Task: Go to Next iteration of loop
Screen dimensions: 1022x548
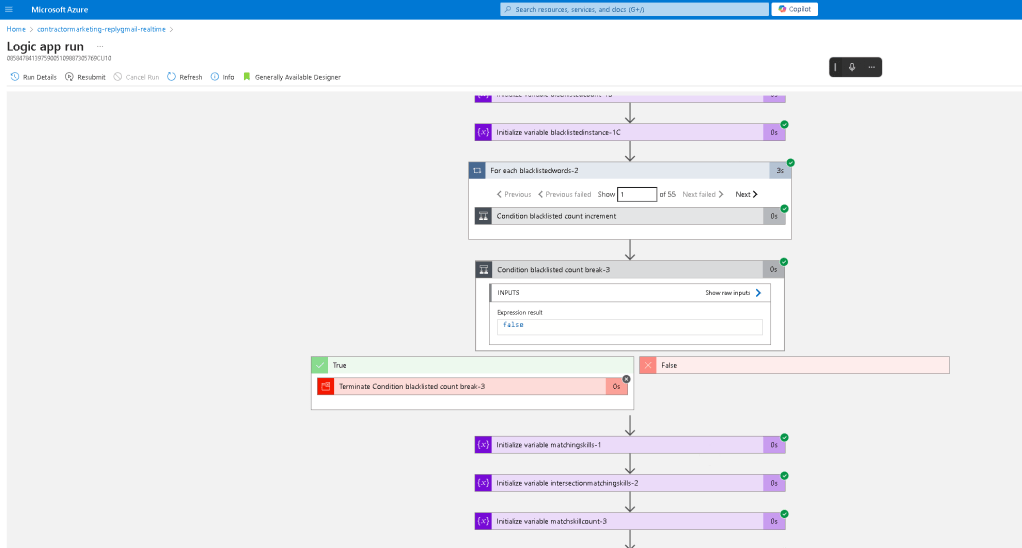Action: click(746, 194)
